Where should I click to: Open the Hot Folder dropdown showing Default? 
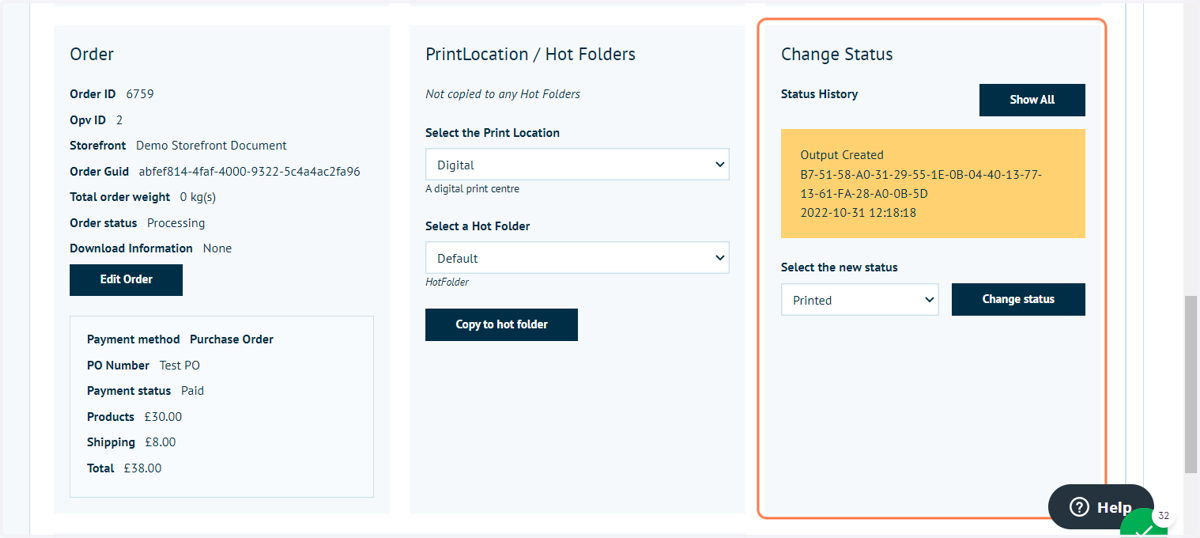pyautogui.click(x=577, y=258)
